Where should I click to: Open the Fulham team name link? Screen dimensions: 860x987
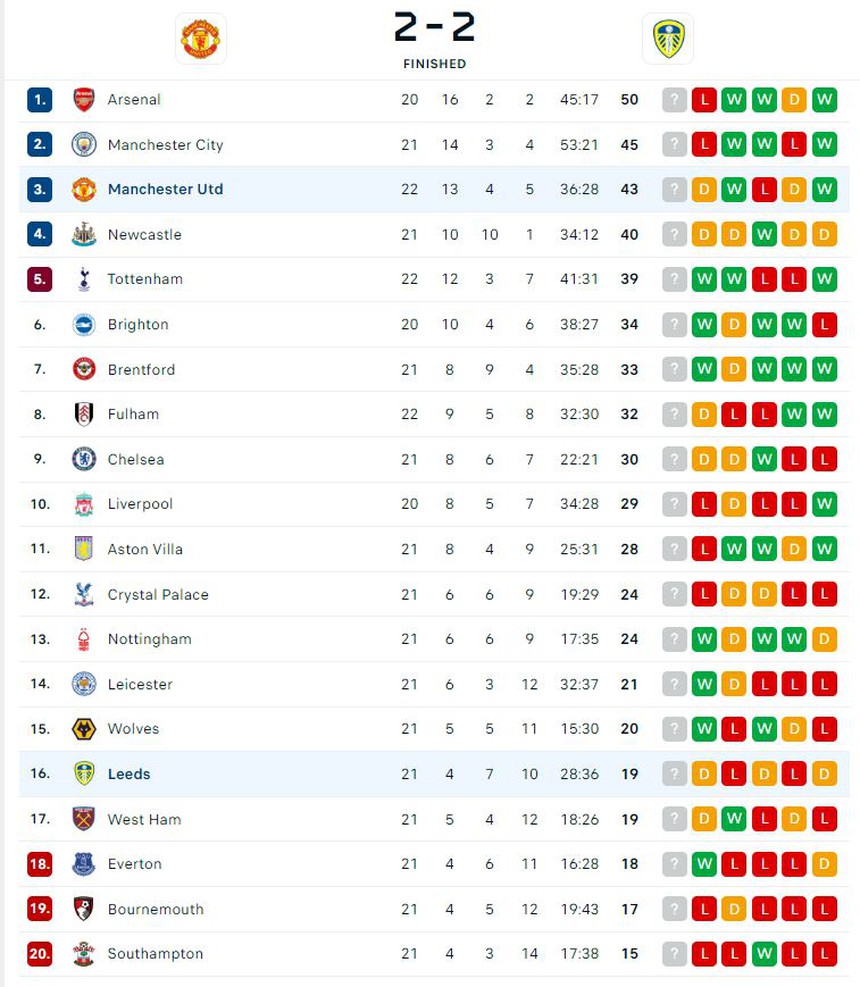coord(133,414)
